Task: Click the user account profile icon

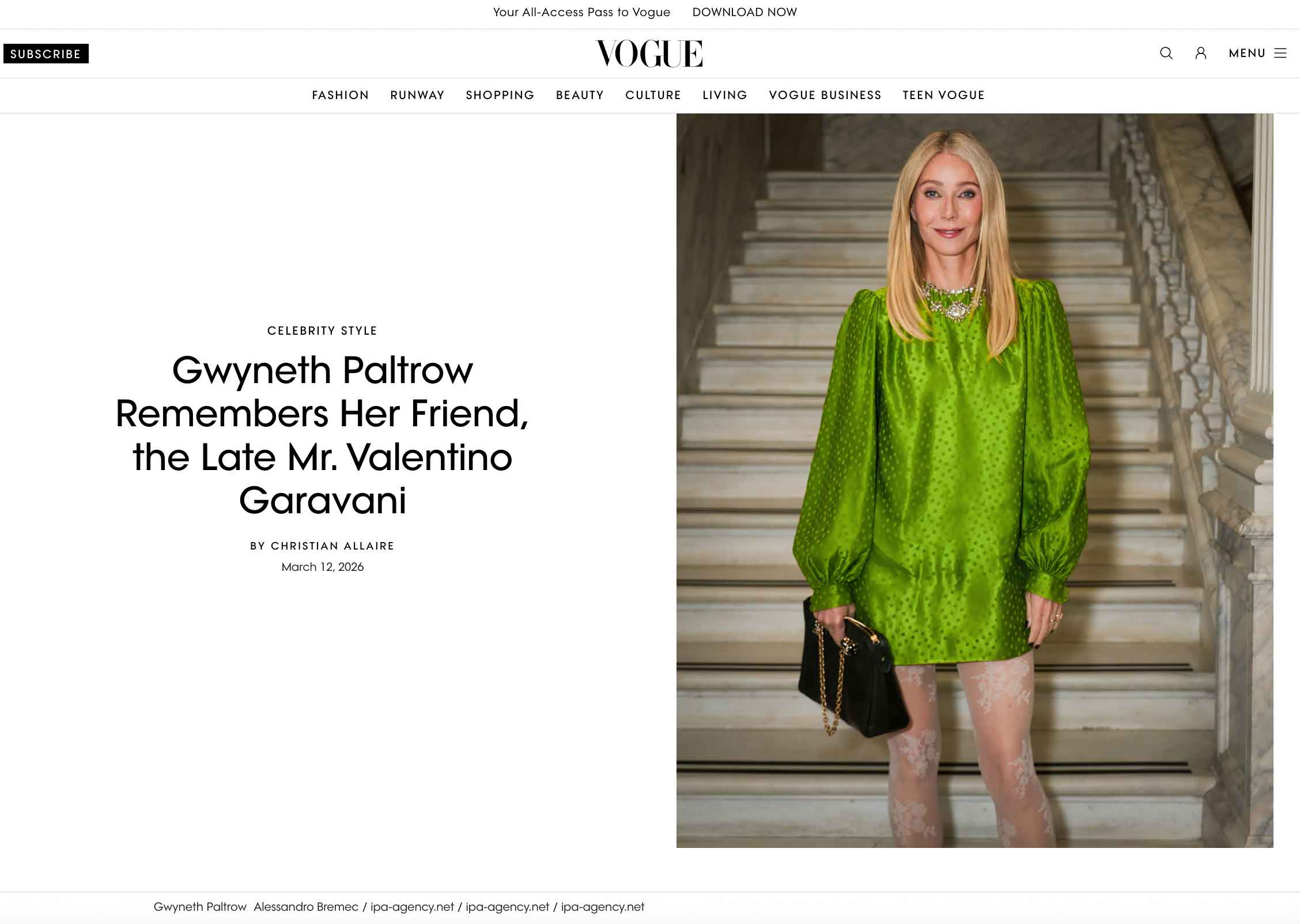Action: (1201, 53)
